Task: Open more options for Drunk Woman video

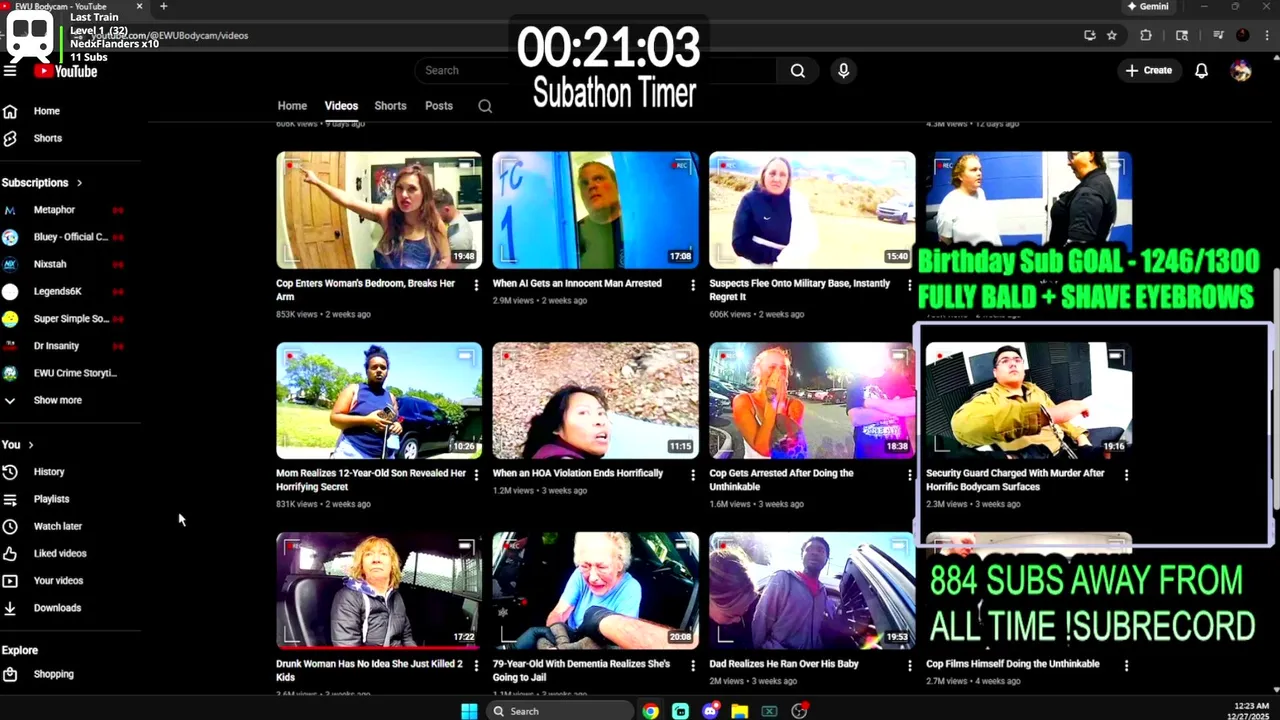Action: (476, 665)
